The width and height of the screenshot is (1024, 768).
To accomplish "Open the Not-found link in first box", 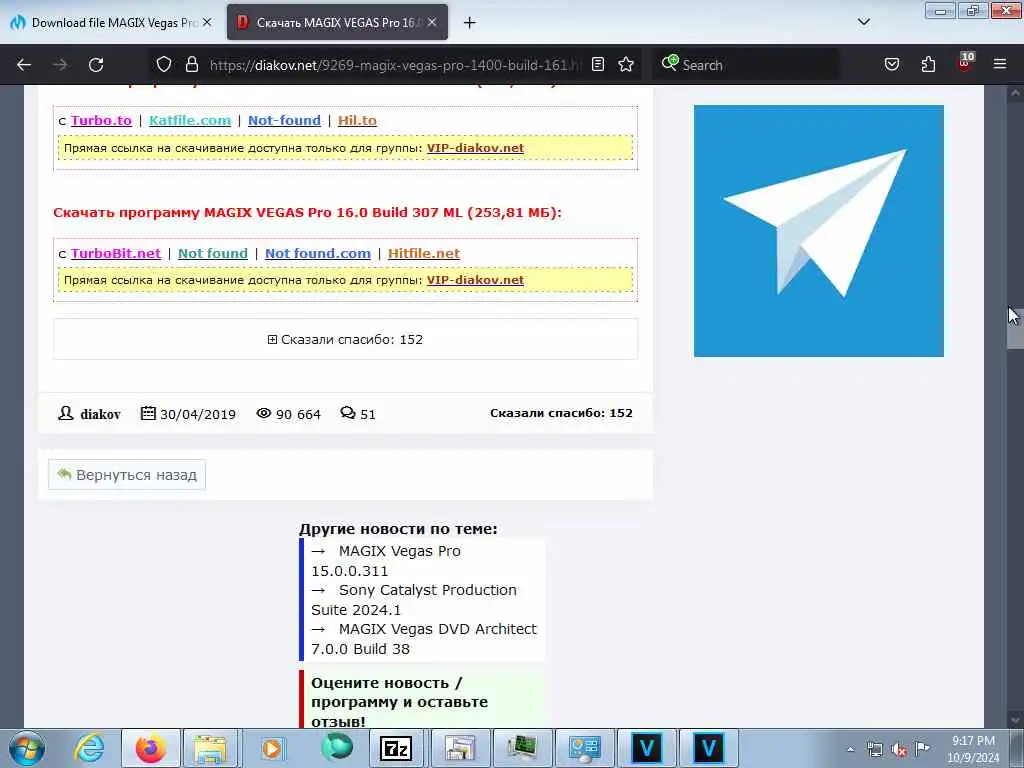I will point(284,120).
